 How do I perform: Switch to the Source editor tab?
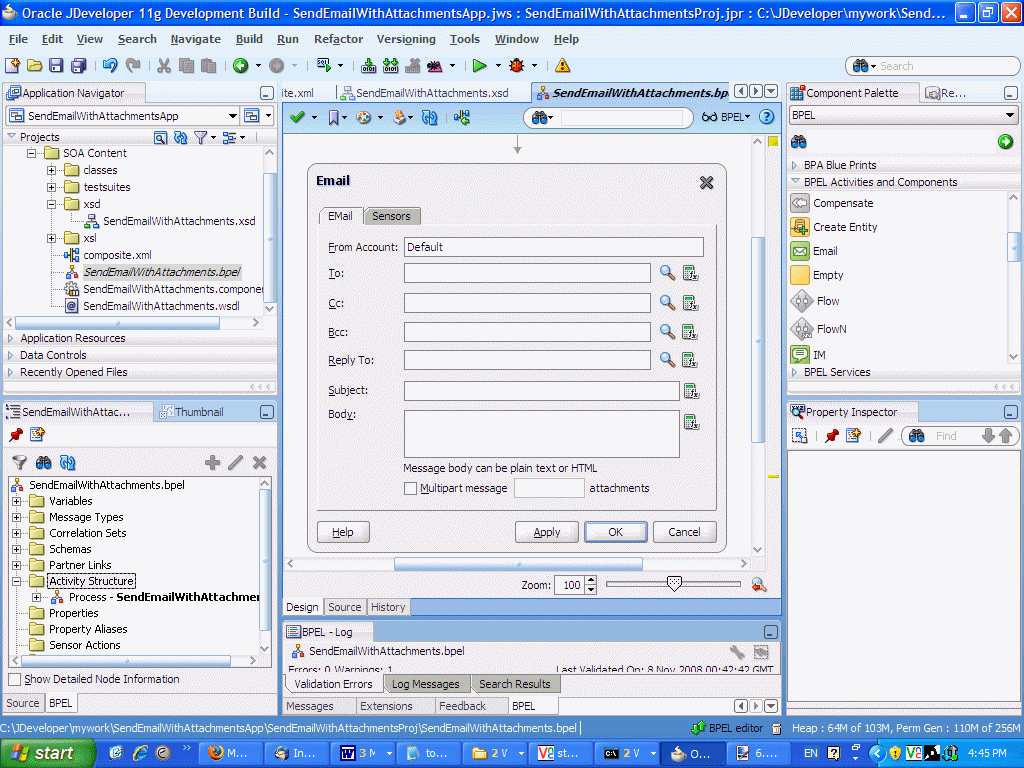point(344,607)
